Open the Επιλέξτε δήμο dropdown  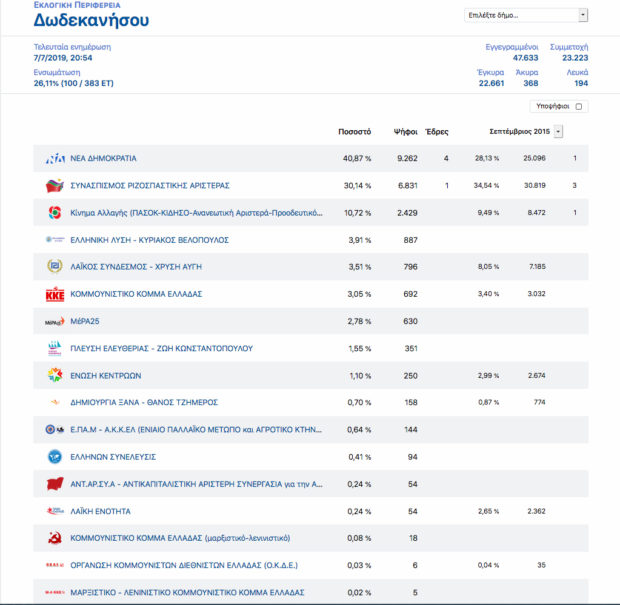526,15
